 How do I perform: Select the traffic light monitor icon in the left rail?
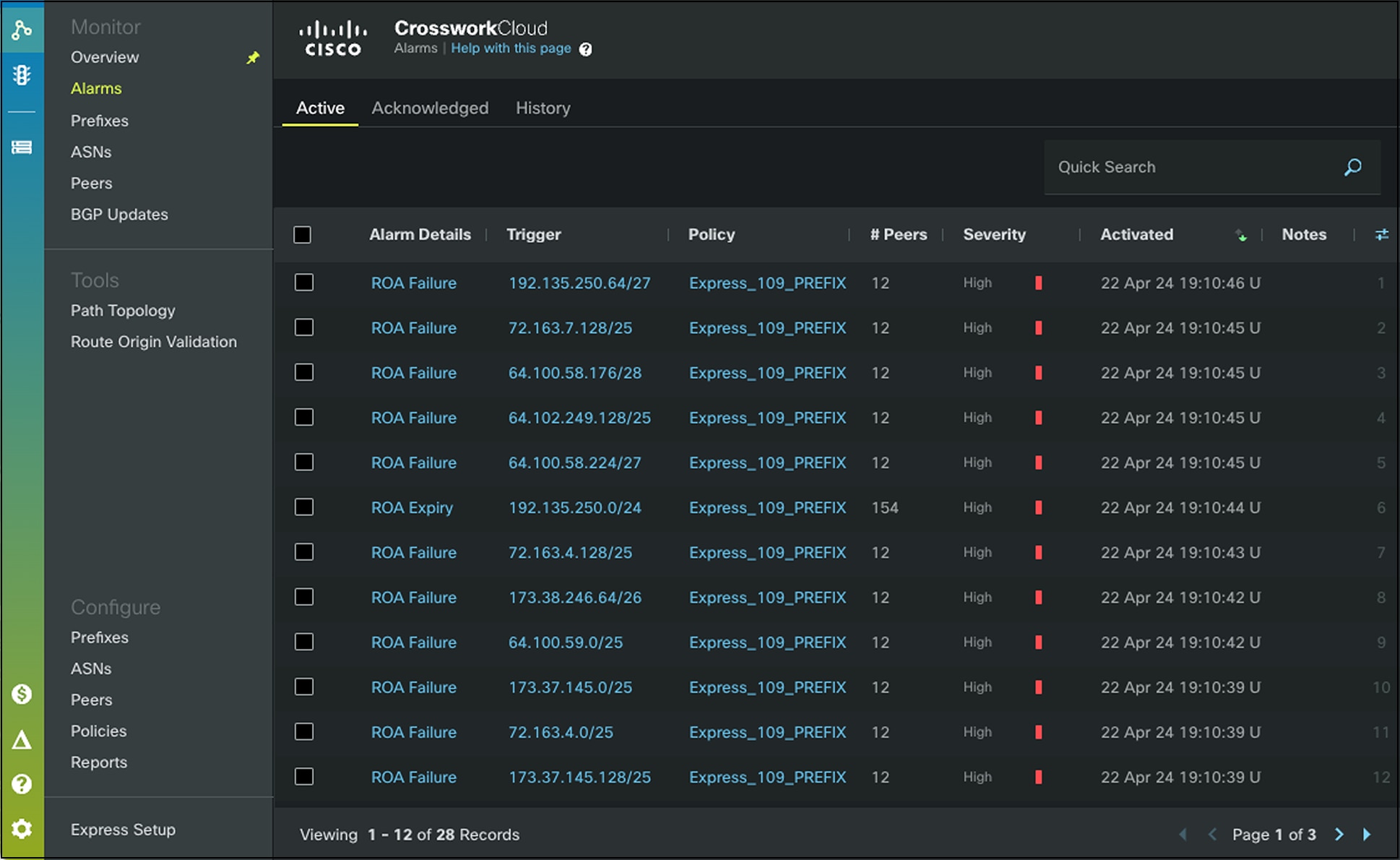22,74
